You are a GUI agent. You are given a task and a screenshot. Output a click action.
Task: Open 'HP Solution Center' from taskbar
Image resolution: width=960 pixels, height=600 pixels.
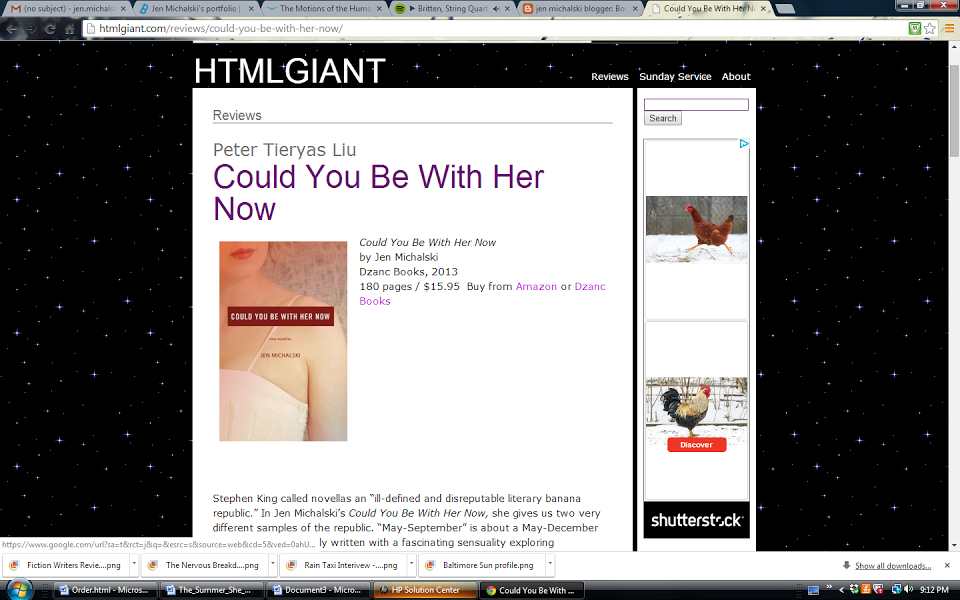tap(426, 590)
